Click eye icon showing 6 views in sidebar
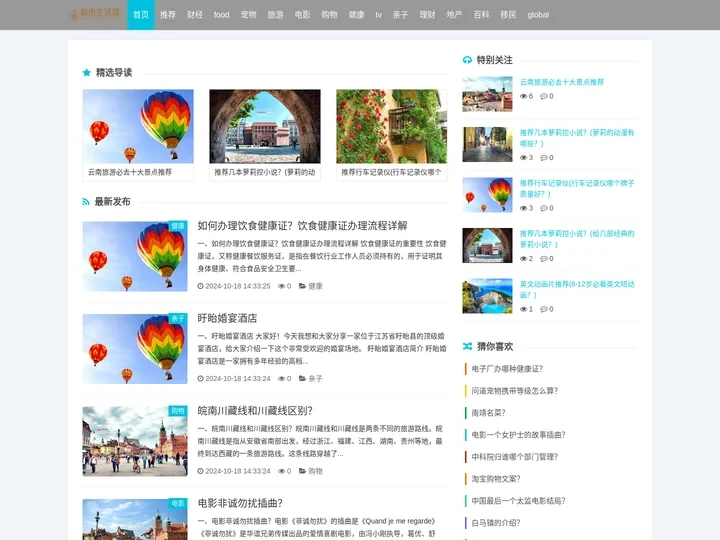Screen dimensions: 720x540 click(x=523, y=96)
